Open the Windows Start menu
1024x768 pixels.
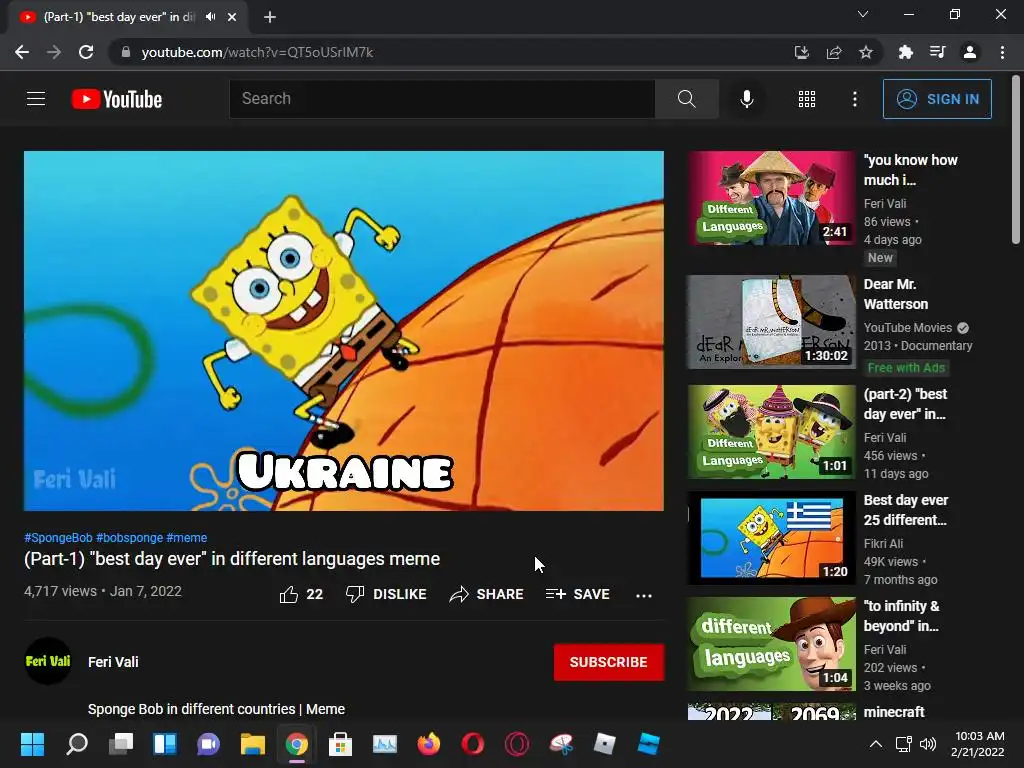click(x=32, y=744)
